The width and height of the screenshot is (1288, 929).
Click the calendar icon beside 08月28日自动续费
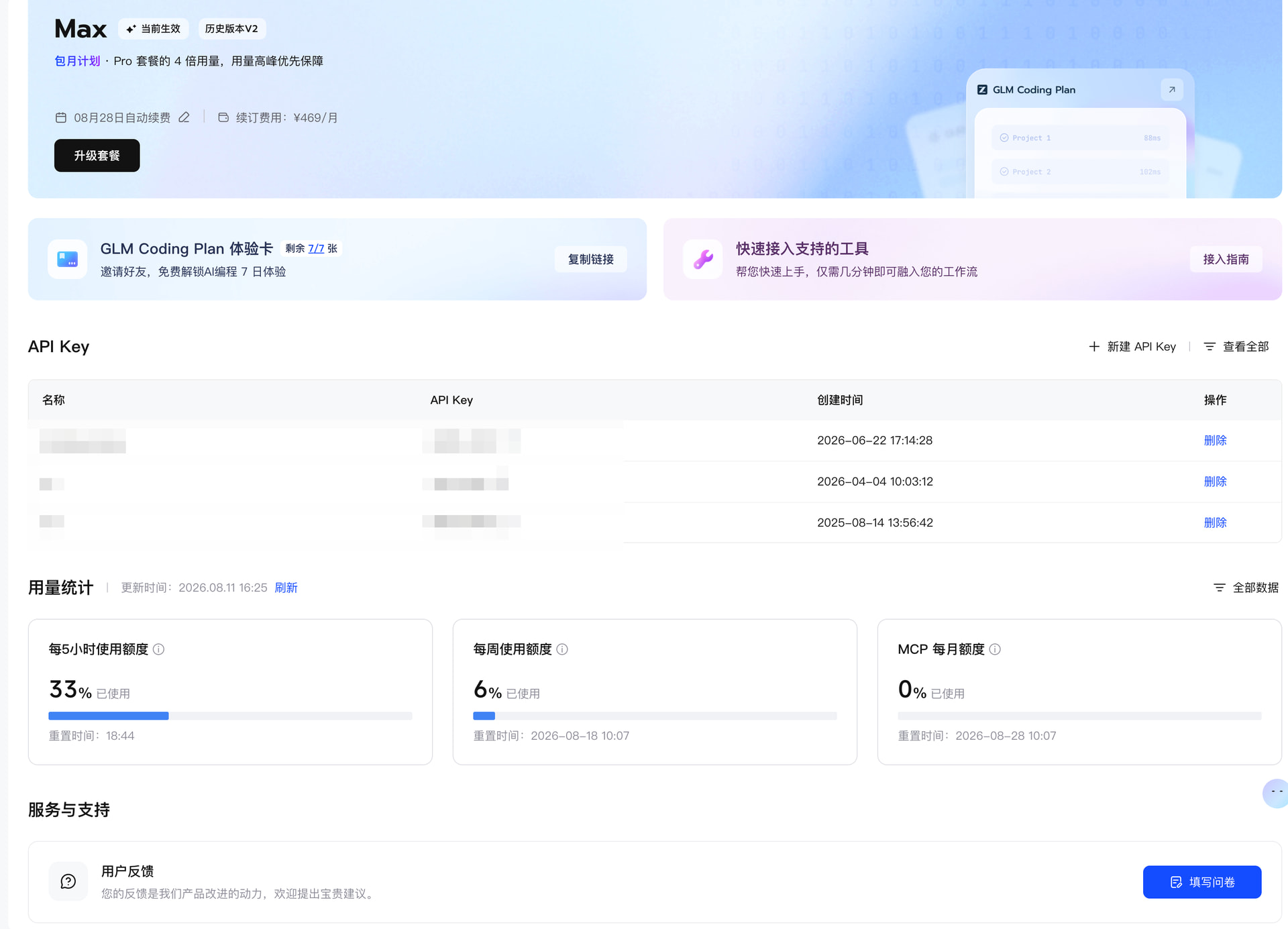click(x=60, y=117)
